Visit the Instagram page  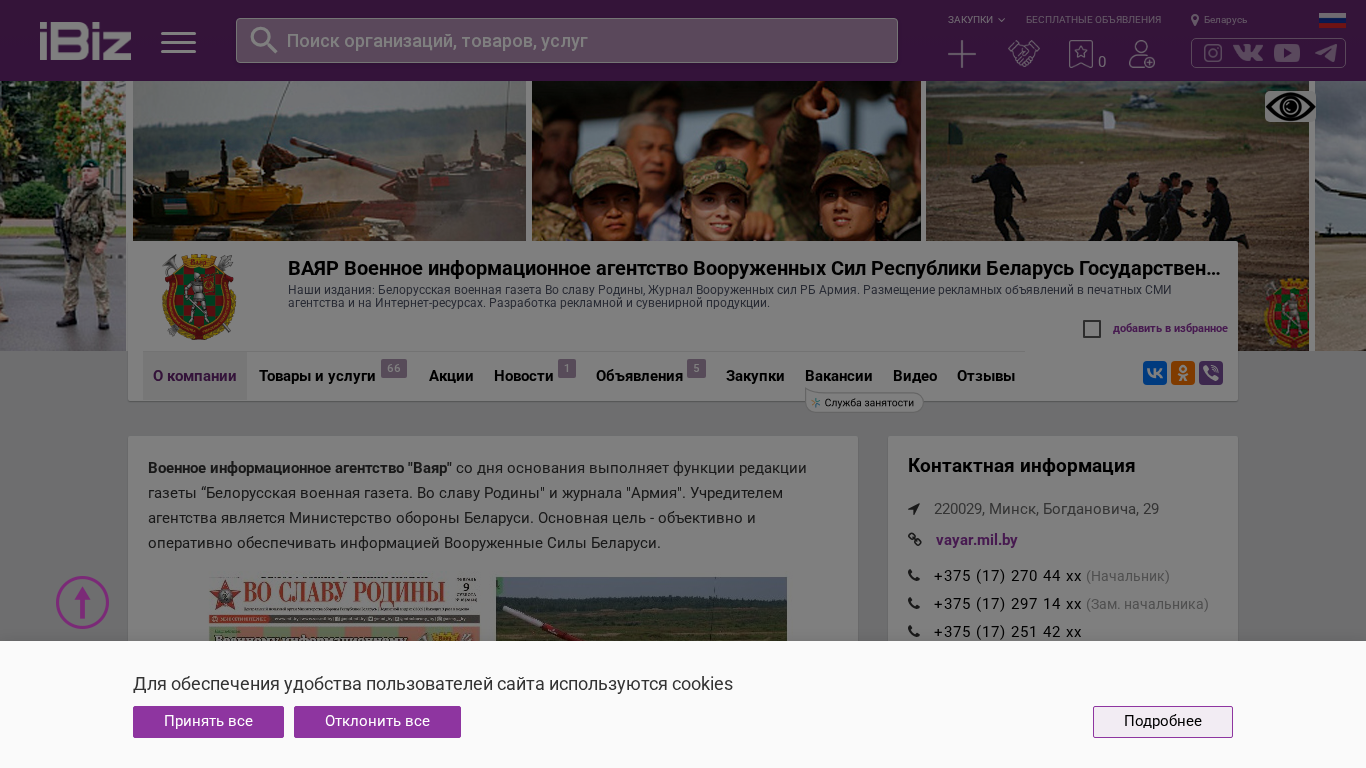coord(1213,53)
